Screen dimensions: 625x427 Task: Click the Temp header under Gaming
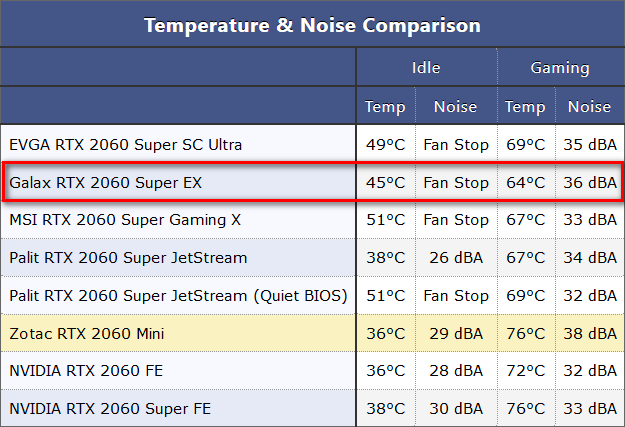pyautogui.click(x=525, y=106)
